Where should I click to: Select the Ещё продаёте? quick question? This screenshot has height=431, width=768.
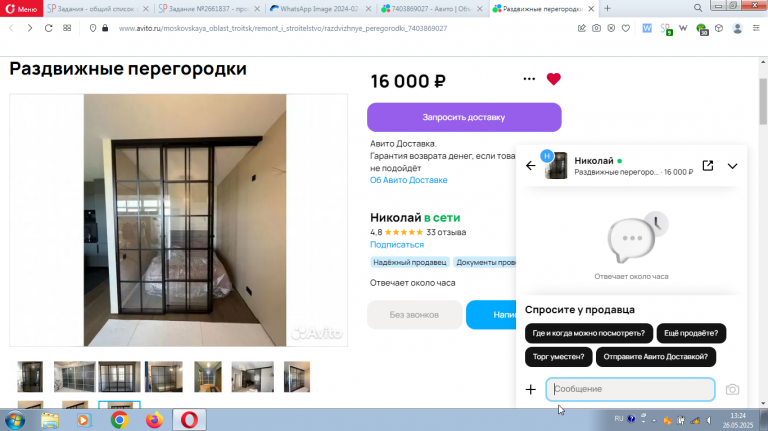691,333
